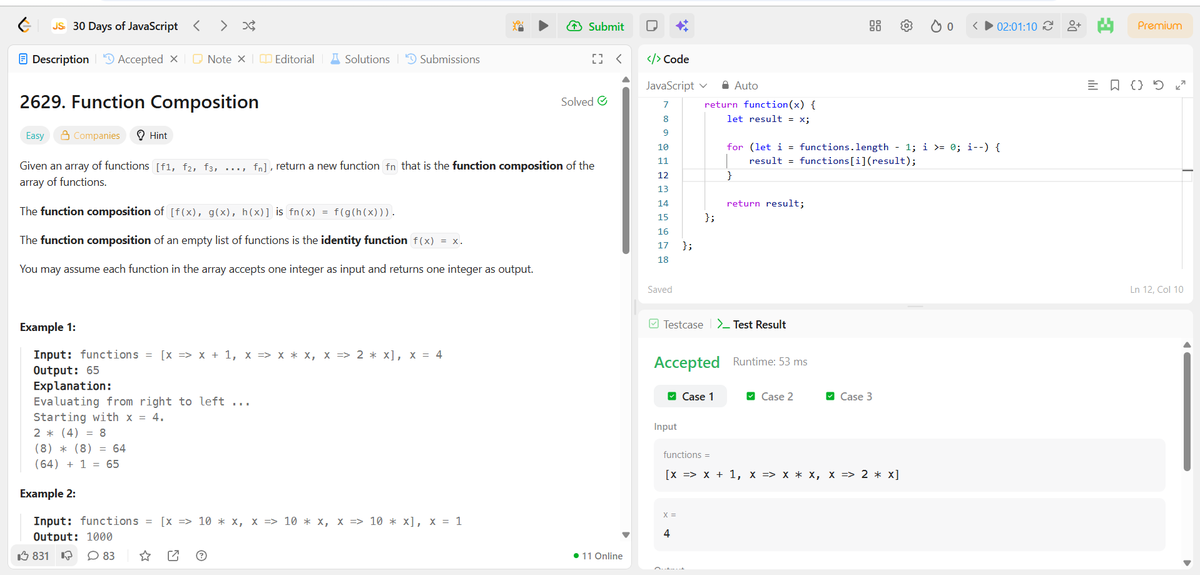Viewport: 1200px width, 575px height.
Task: Click the Accepted result heading
Action: (686, 362)
